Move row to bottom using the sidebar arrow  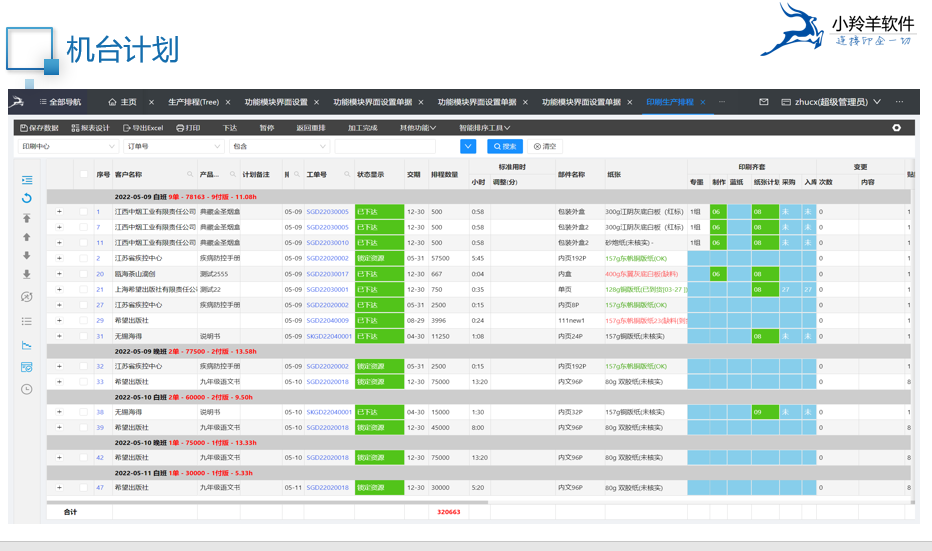[x=27, y=274]
